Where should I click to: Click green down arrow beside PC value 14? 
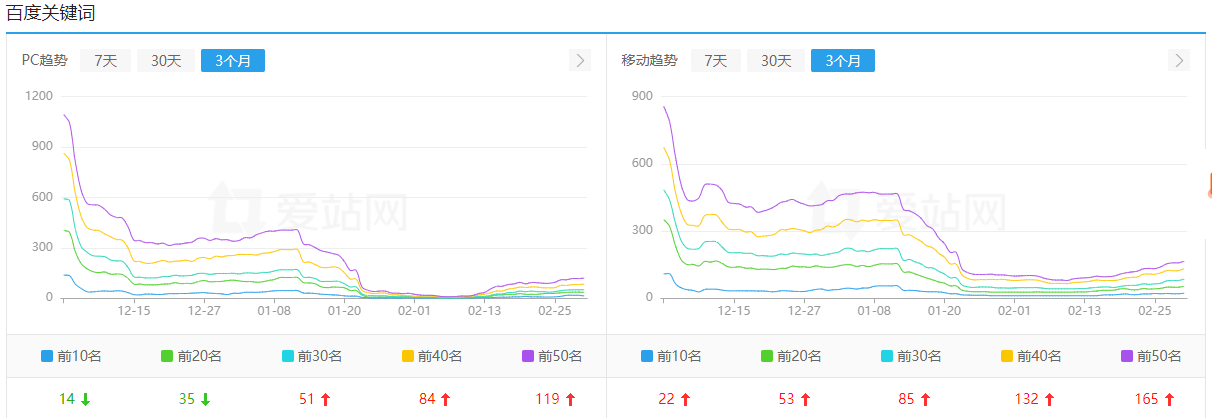click(86, 400)
